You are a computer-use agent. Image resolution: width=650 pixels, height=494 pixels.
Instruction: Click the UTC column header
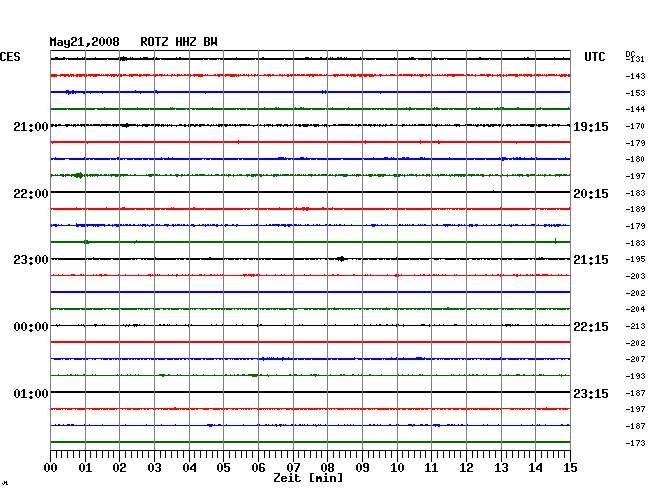(x=594, y=57)
